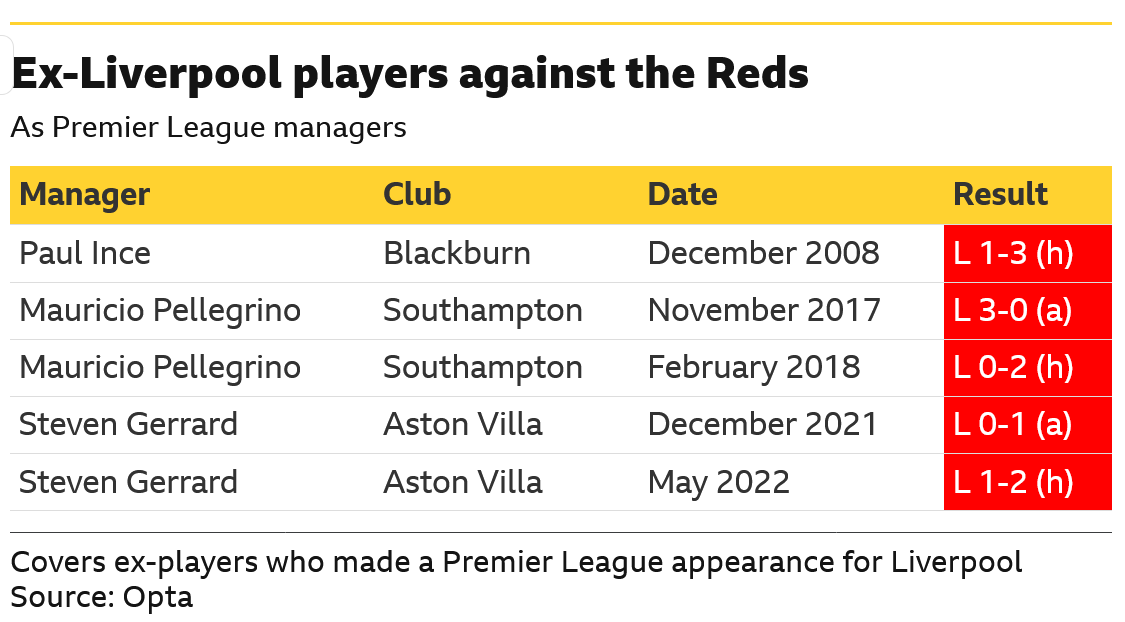Select the February 2018 date cell
This screenshot has width=1125, height=622.
[x=753, y=368]
